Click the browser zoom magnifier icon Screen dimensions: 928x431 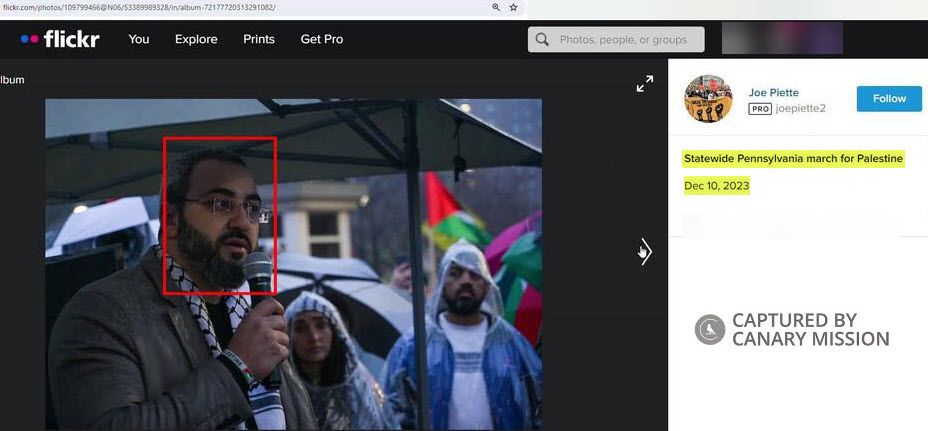[x=496, y=7]
